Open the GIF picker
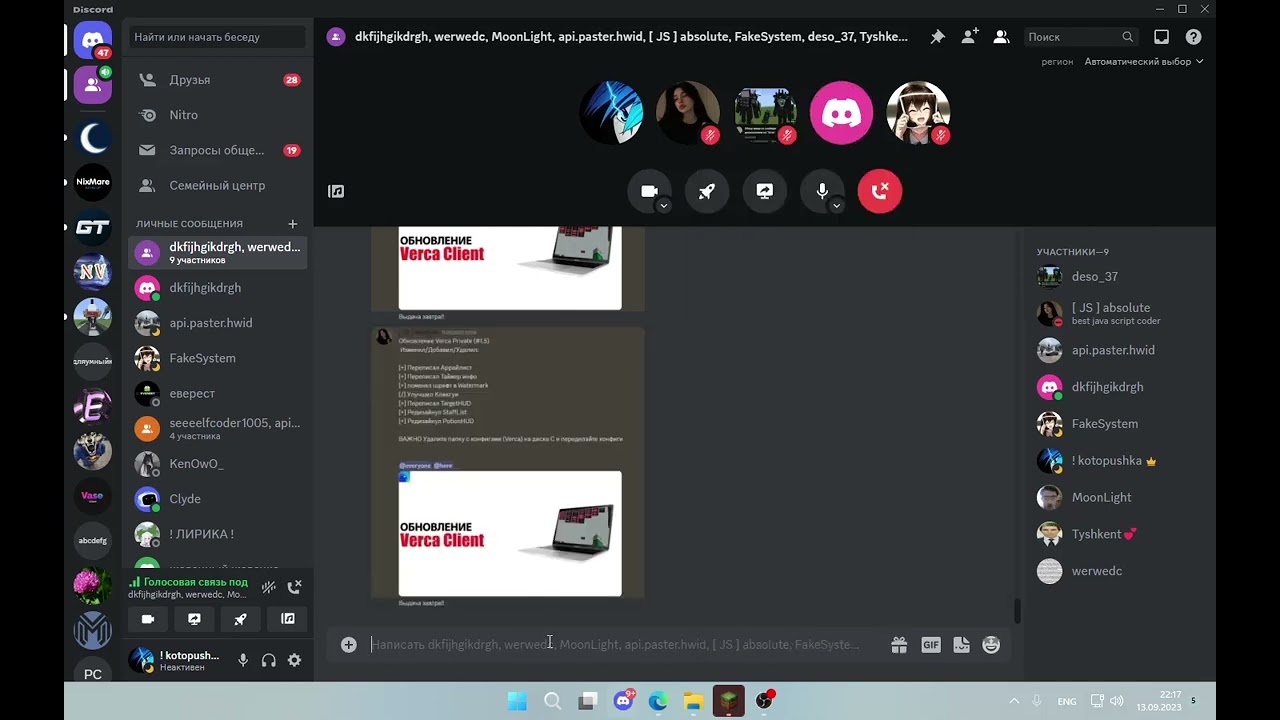The height and width of the screenshot is (720, 1280). tap(931, 645)
